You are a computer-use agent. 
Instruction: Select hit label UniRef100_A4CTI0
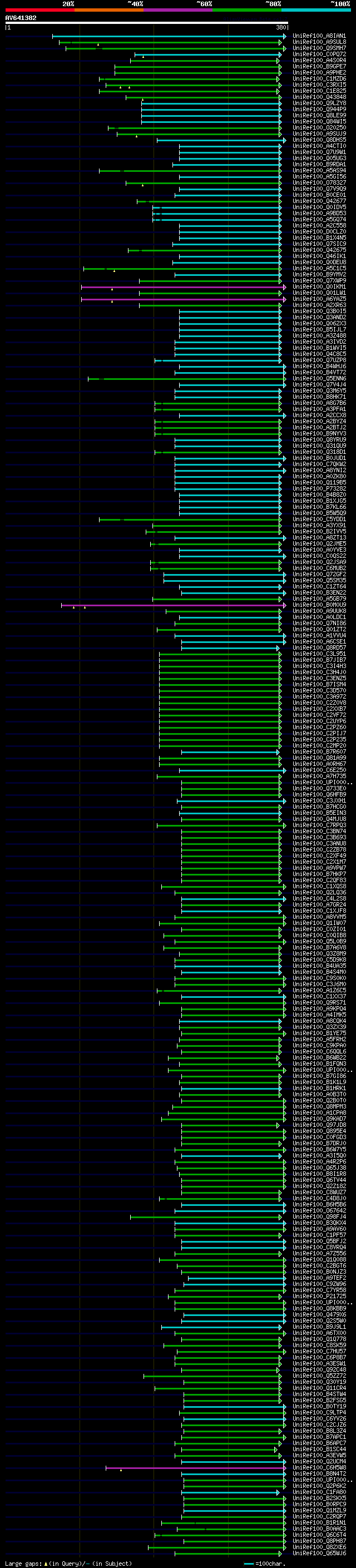tap(319, 146)
